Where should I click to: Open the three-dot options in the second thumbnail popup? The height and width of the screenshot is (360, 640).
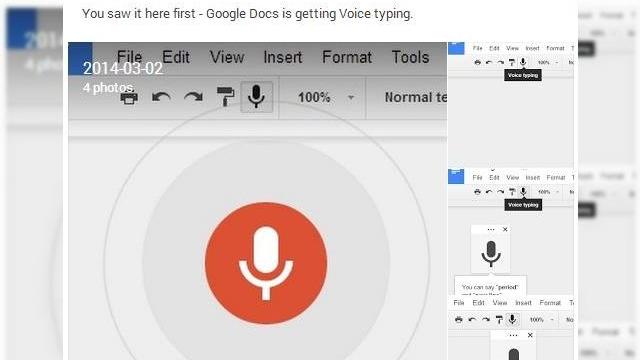click(x=491, y=229)
